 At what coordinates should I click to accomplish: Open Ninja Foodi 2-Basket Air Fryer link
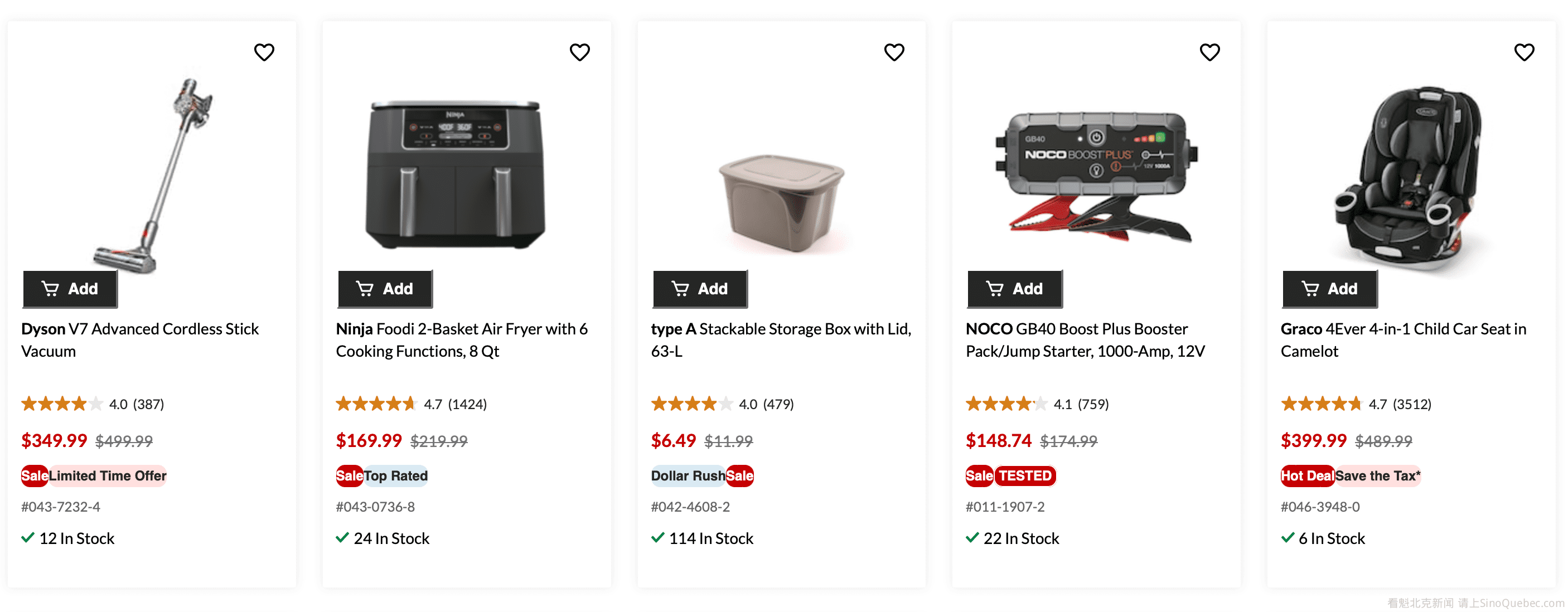click(461, 340)
